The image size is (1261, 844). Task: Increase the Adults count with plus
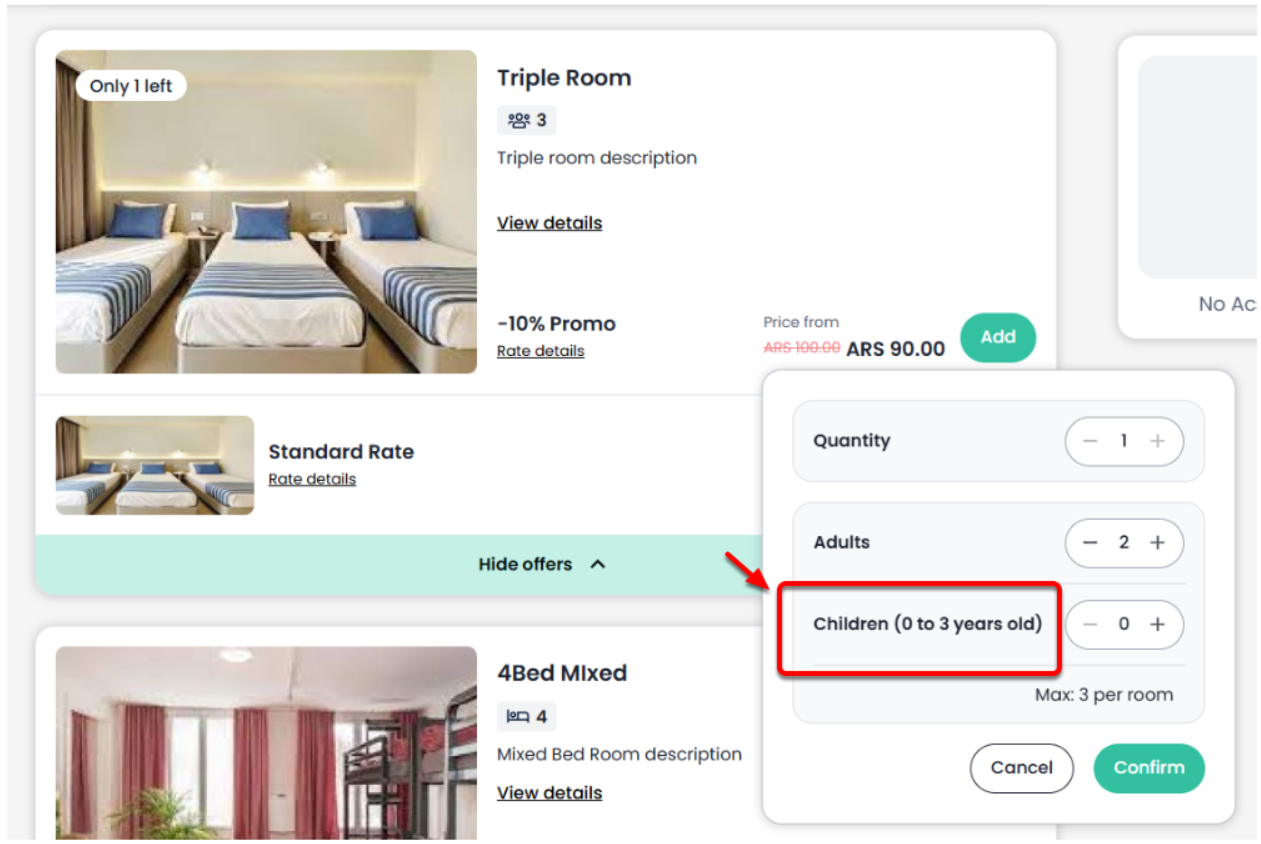tap(1157, 543)
